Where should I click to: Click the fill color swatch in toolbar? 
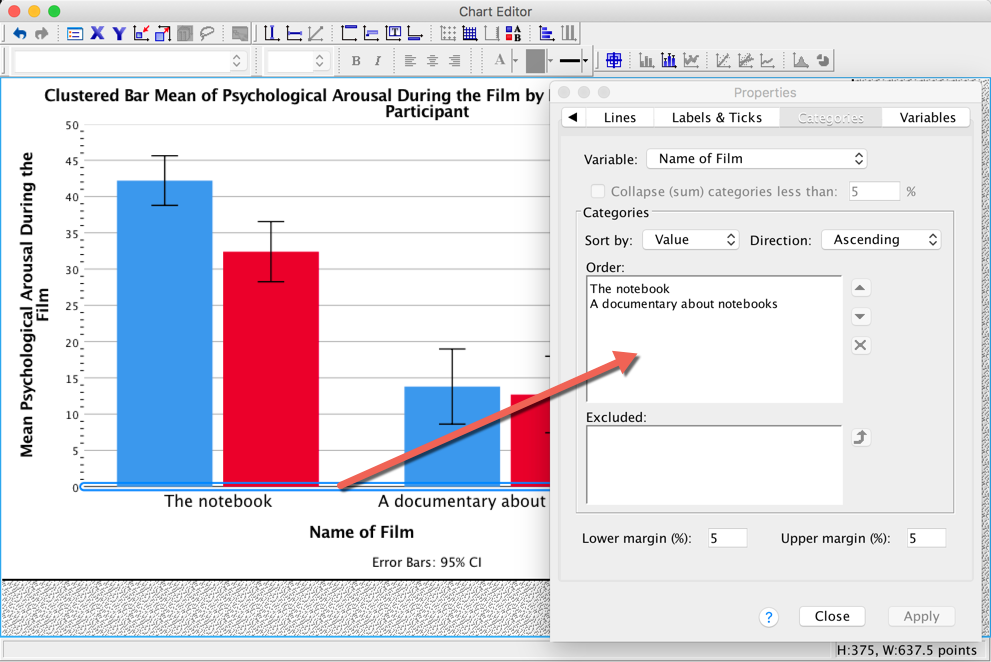(x=536, y=61)
